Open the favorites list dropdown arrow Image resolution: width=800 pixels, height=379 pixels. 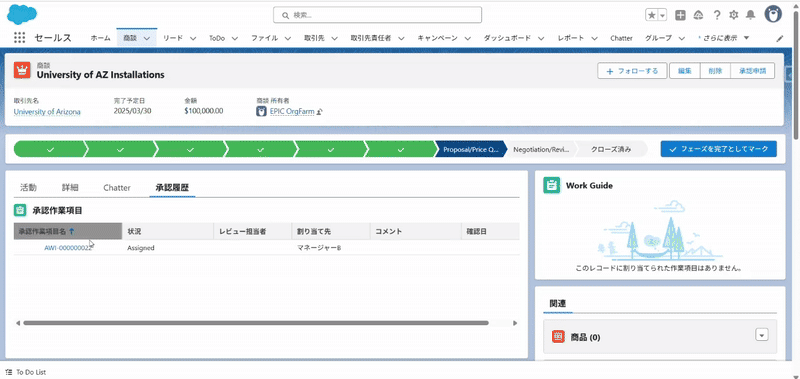pos(663,15)
